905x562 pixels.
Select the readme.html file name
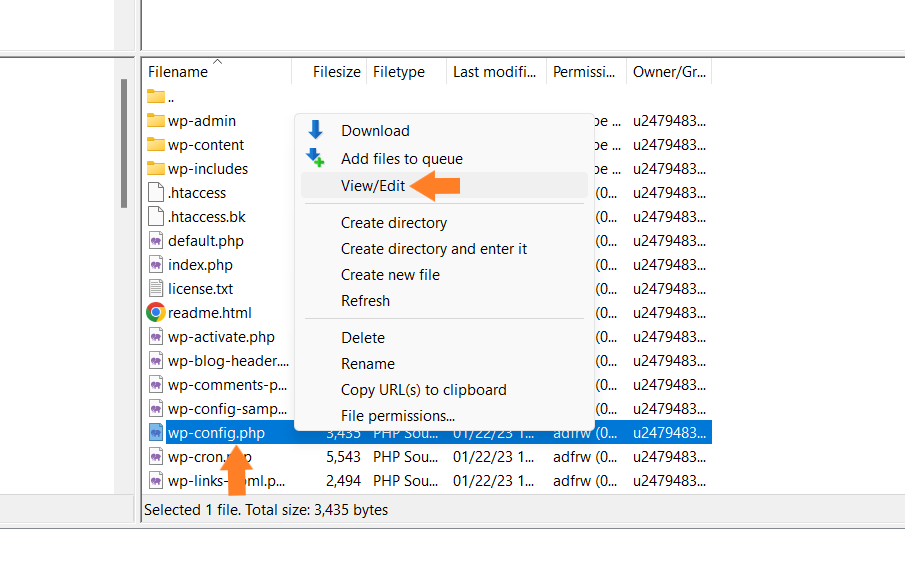click(x=210, y=313)
